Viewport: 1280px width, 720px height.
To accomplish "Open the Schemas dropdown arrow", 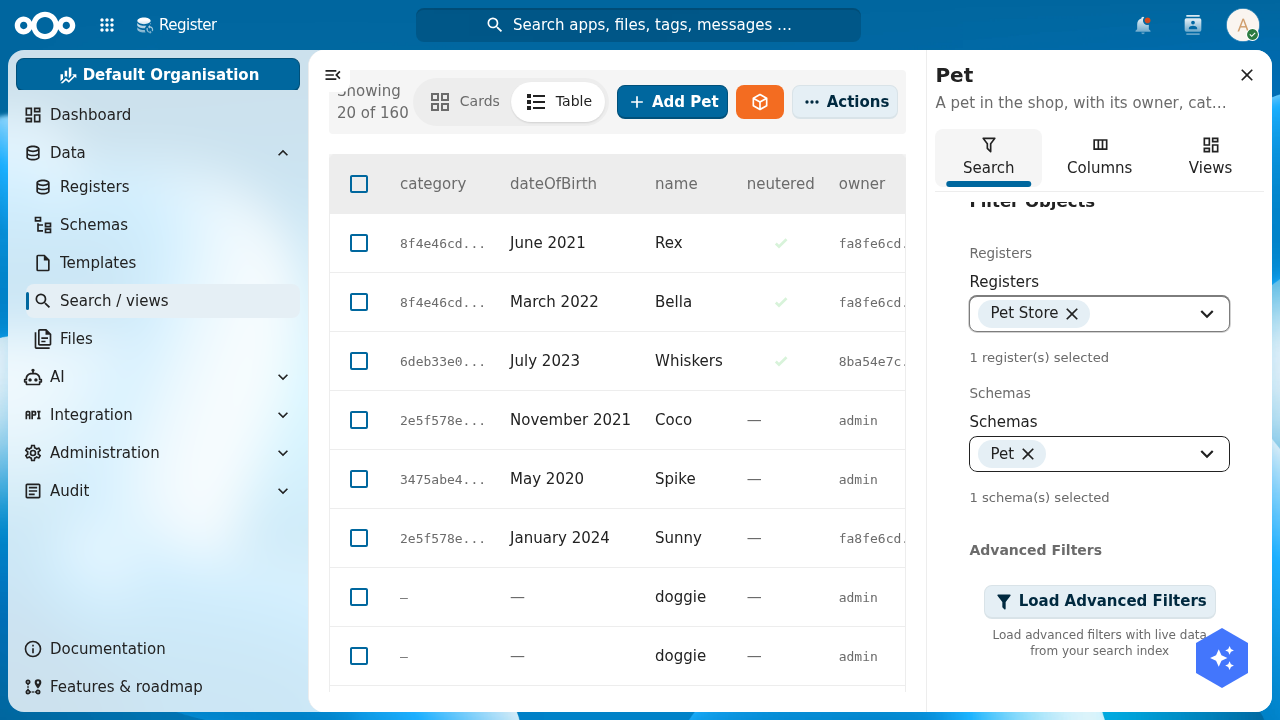I will click(x=1207, y=454).
